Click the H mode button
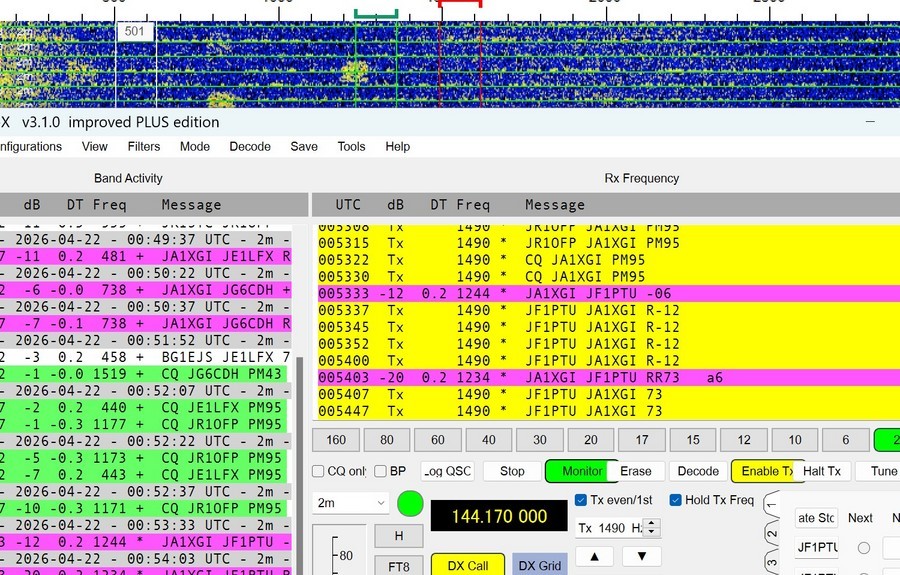900x575 pixels. 399,536
